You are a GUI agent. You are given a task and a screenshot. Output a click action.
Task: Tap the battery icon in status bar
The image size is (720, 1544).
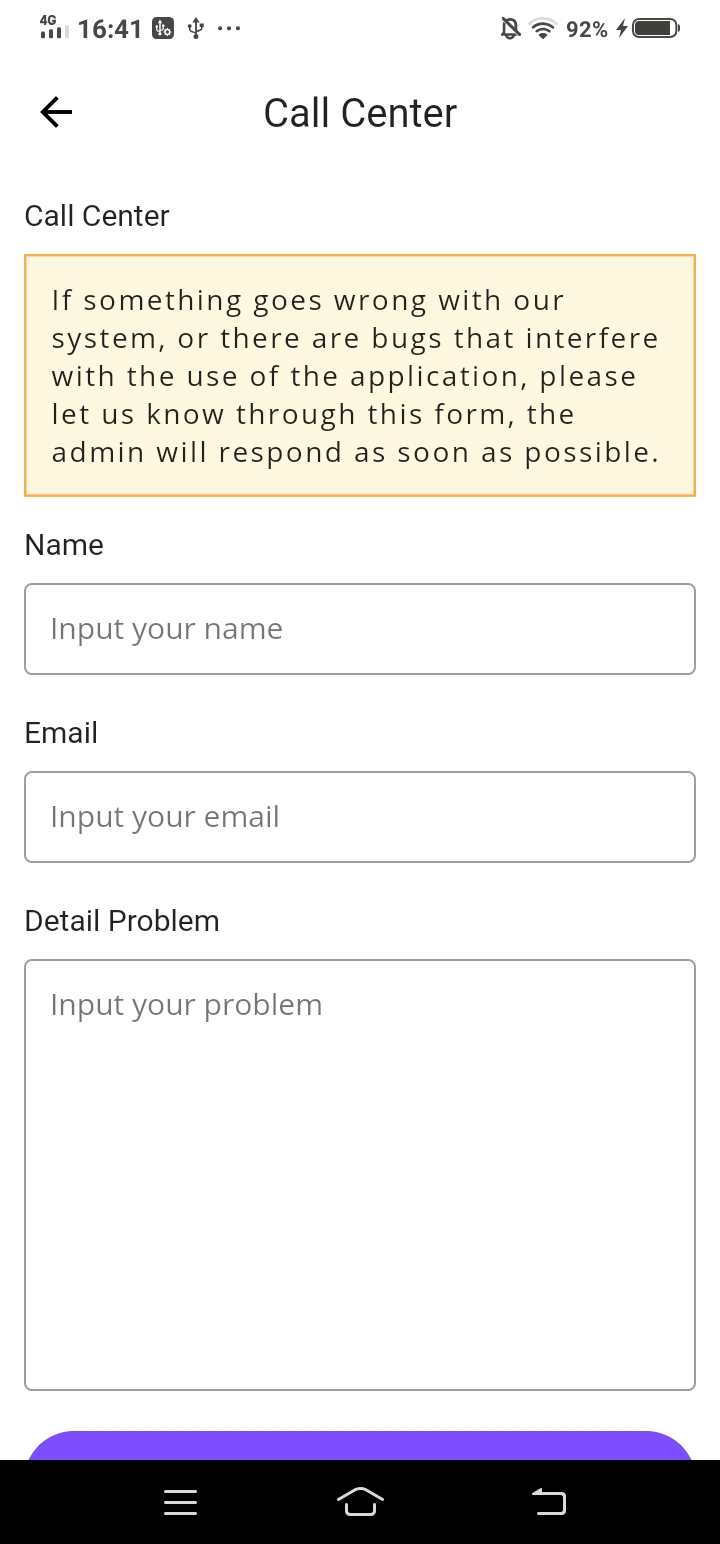[656, 29]
